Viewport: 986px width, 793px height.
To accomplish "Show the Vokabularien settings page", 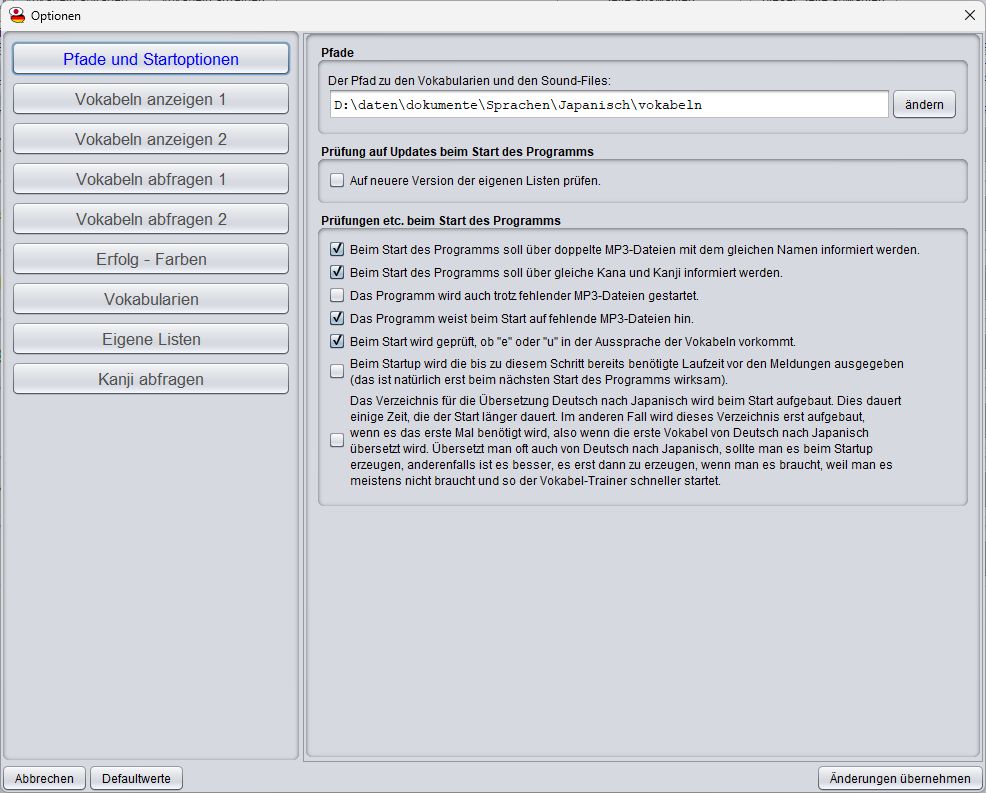I will (151, 299).
